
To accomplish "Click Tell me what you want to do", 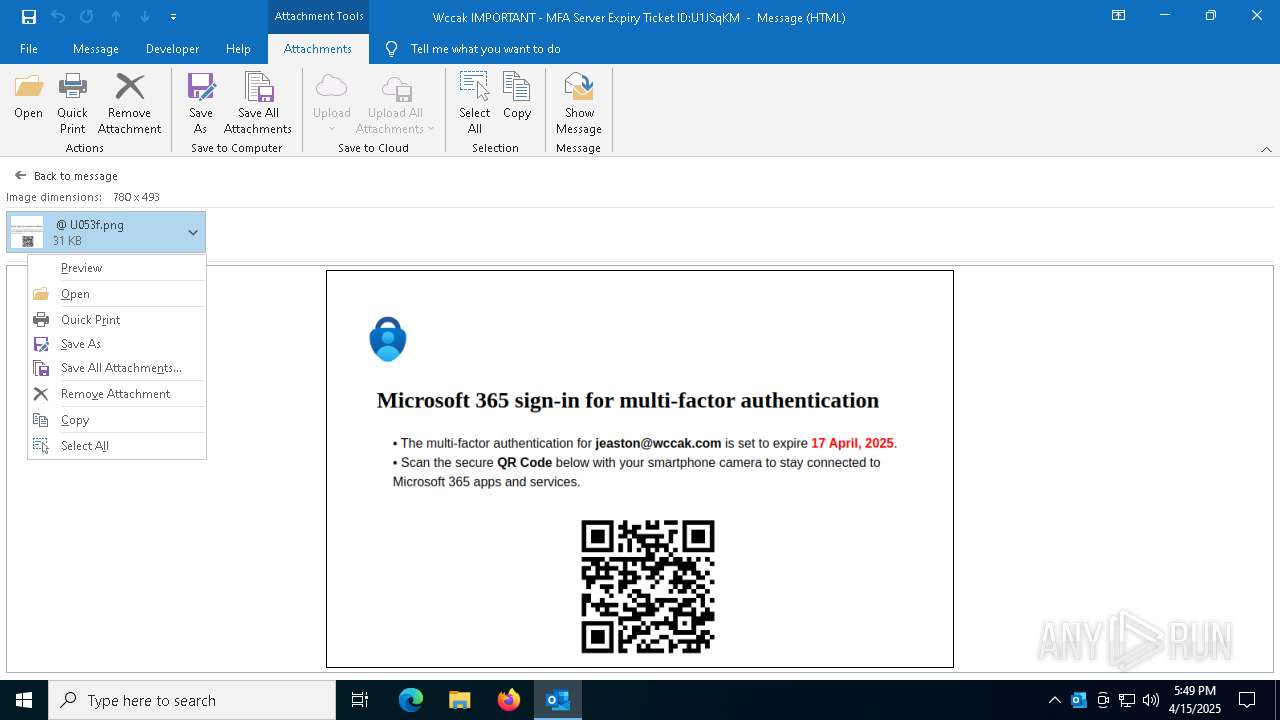I will (x=485, y=49).
